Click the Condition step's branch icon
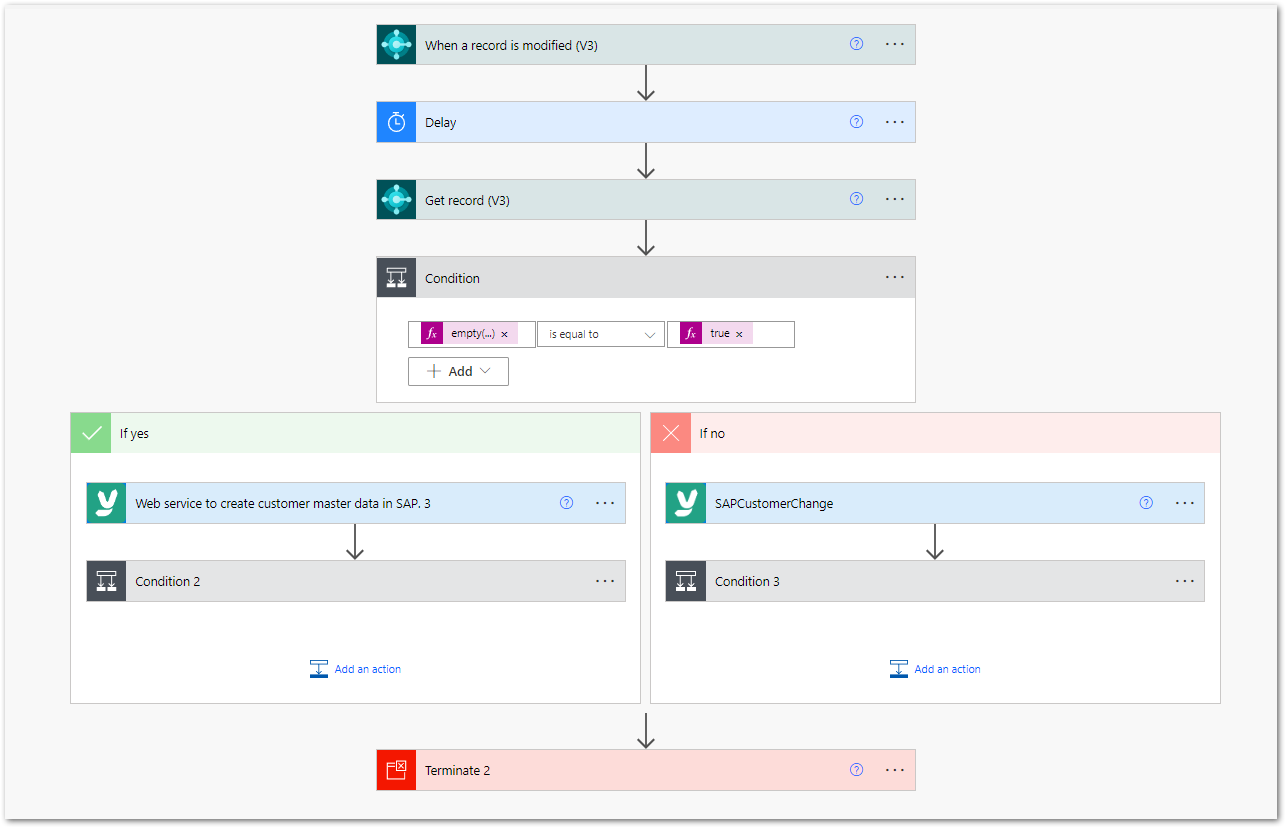The image size is (1286, 828). [x=396, y=277]
